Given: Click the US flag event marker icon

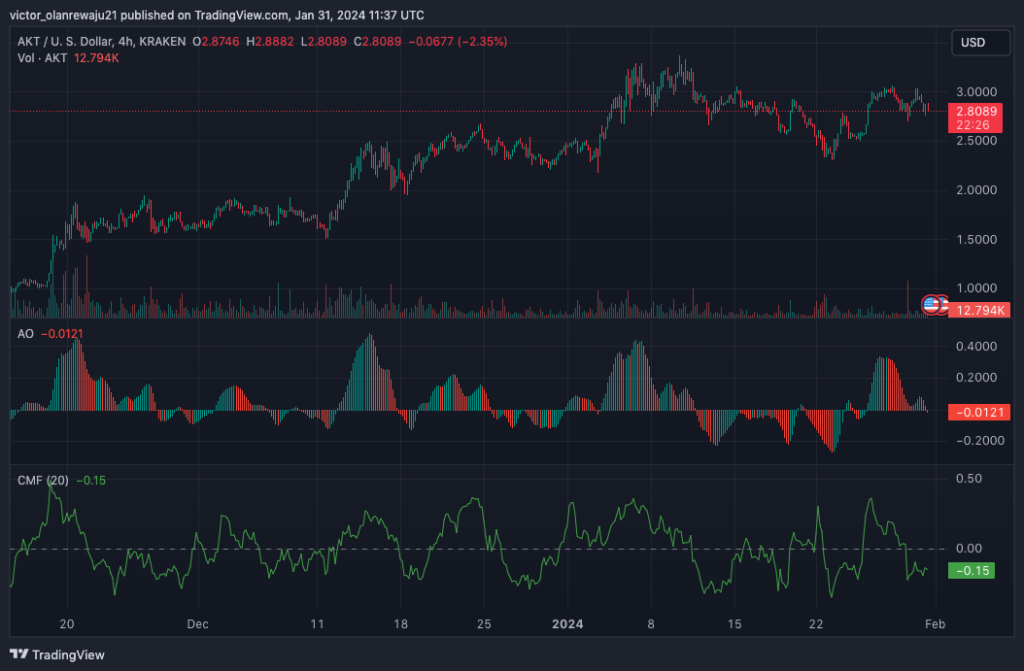Looking at the screenshot, I should click(x=931, y=304).
